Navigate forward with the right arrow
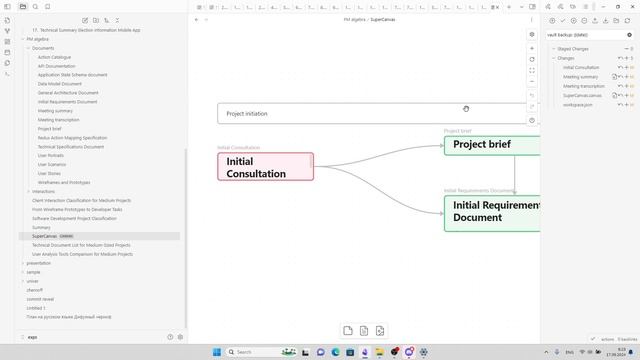 (x=206, y=20)
